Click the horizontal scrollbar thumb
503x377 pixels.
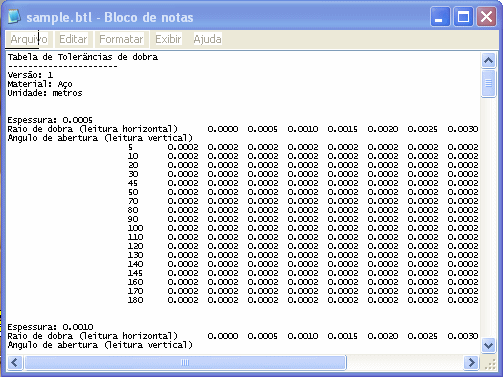click(185, 362)
